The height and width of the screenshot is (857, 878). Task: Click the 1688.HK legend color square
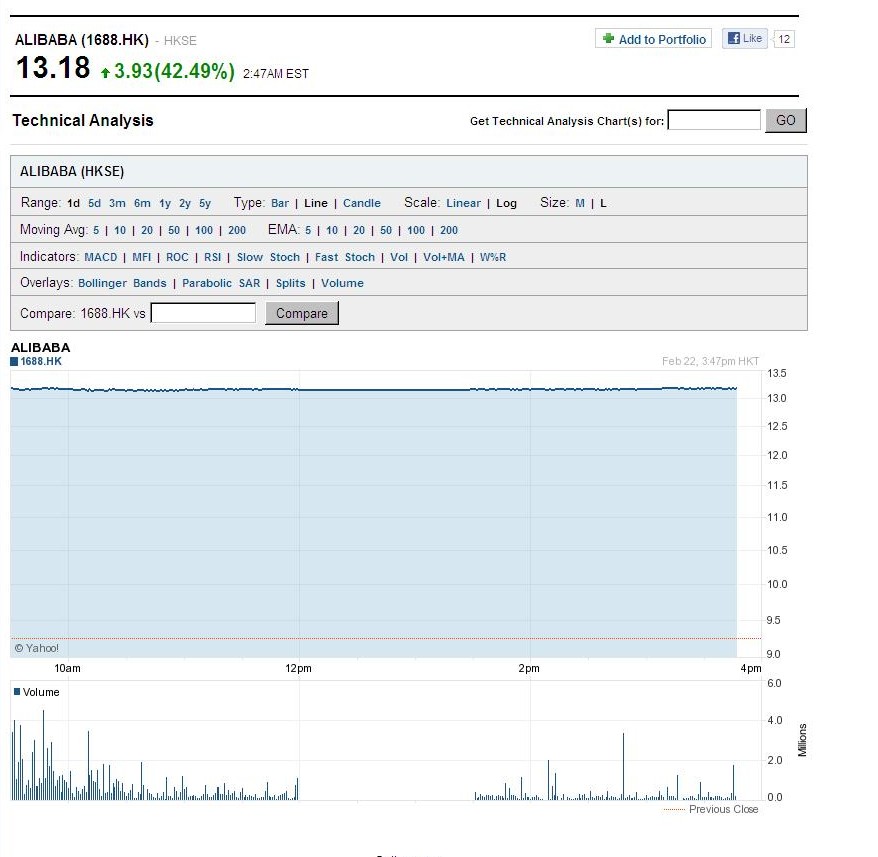coord(14,362)
